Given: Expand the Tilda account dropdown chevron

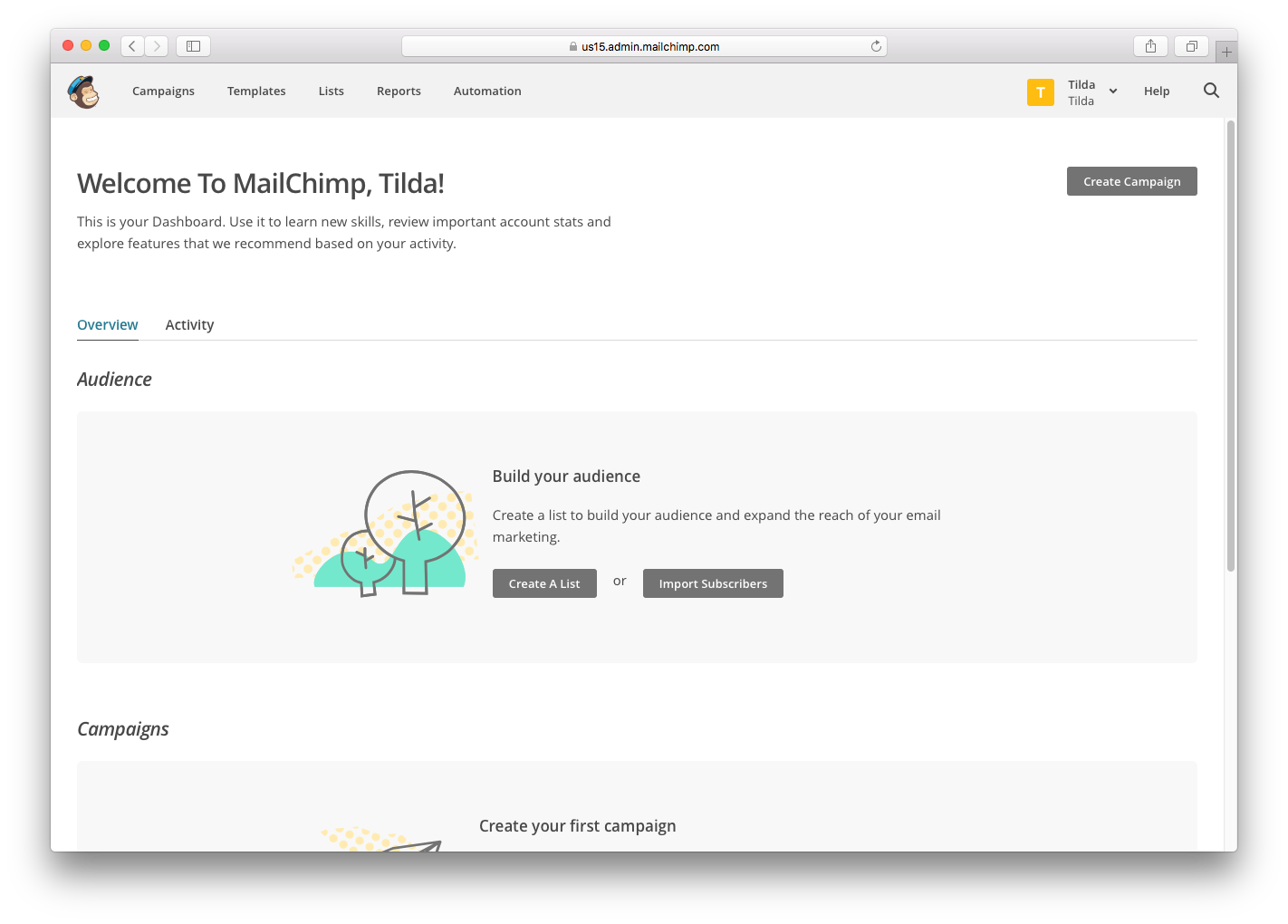Looking at the screenshot, I should (x=1113, y=91).
